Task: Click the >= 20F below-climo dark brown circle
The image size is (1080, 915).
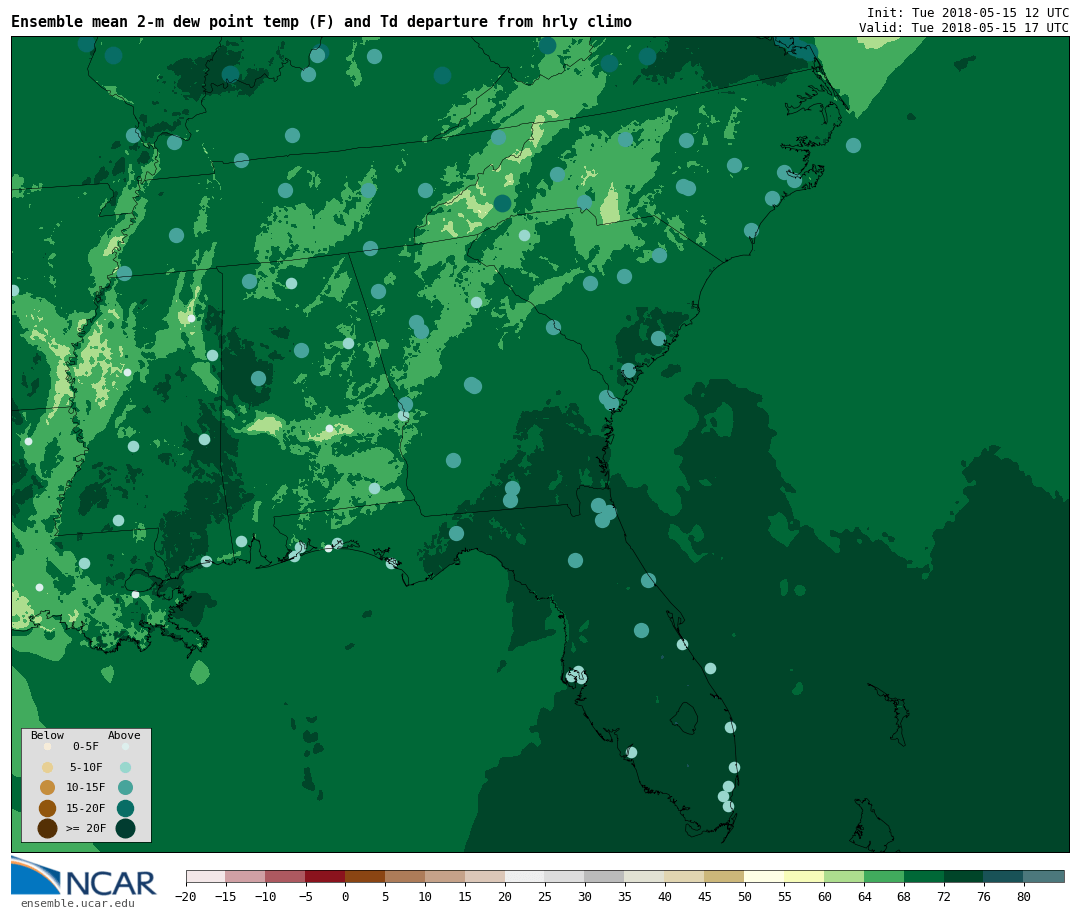Action: (48, 828)
